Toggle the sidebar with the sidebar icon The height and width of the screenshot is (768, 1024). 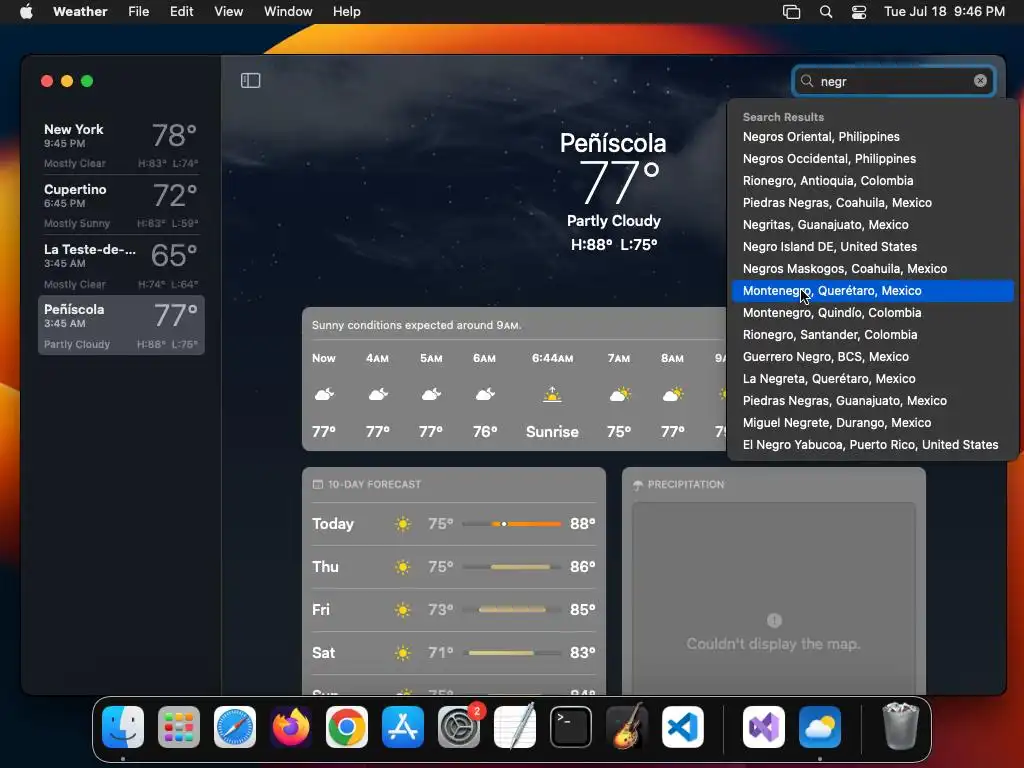(251, 80)
